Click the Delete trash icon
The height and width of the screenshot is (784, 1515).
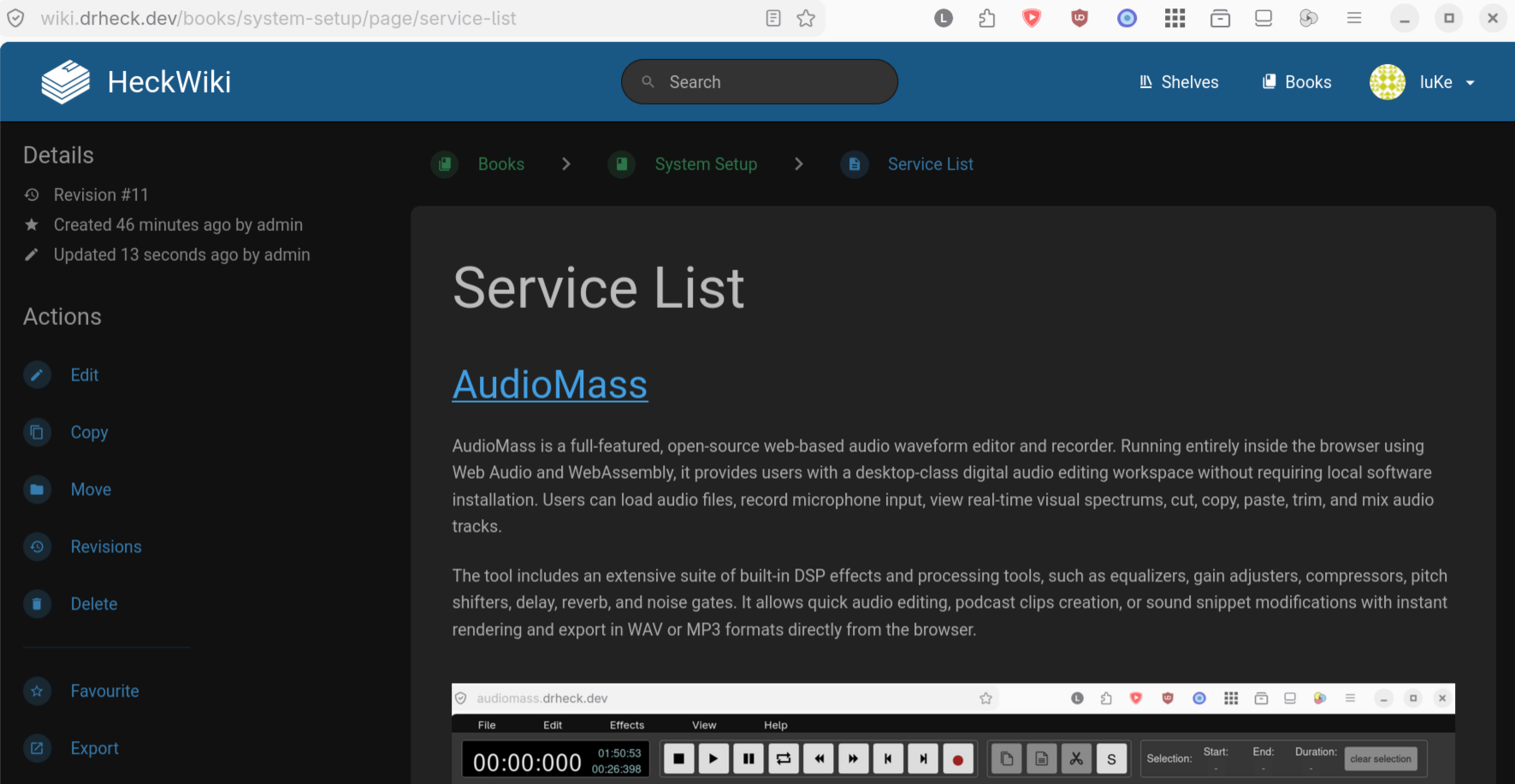click(x=37, y=604)
